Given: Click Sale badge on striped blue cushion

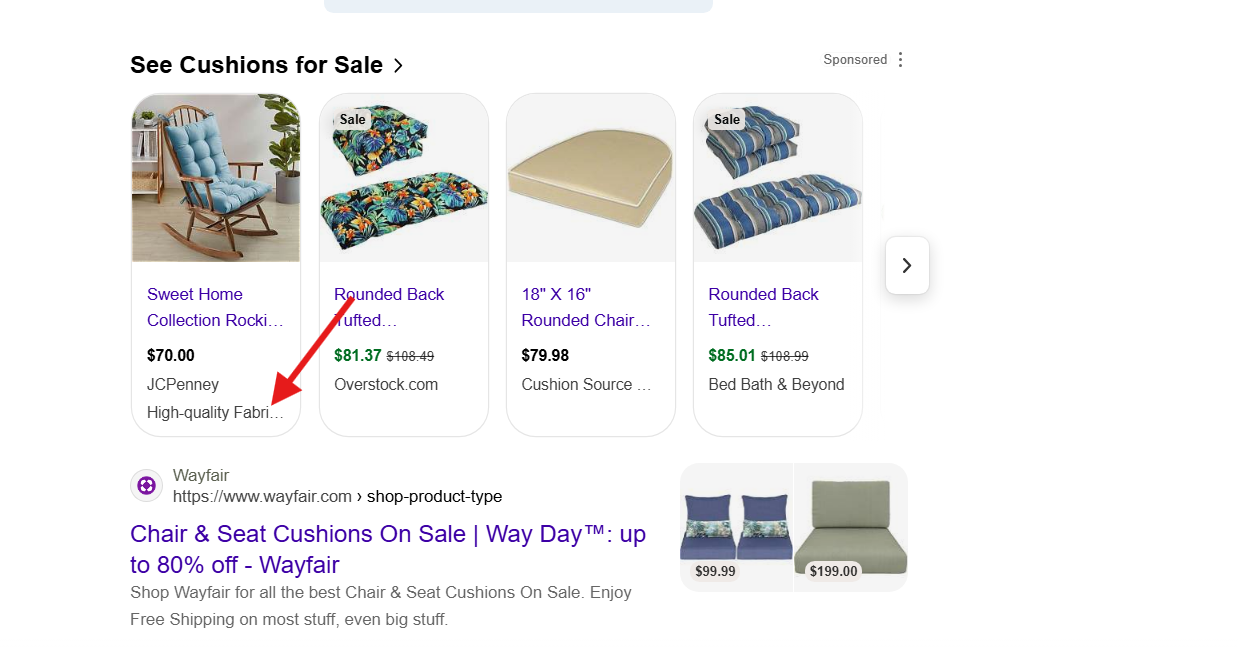Looking at the screenshot, I should coord(727,119).
